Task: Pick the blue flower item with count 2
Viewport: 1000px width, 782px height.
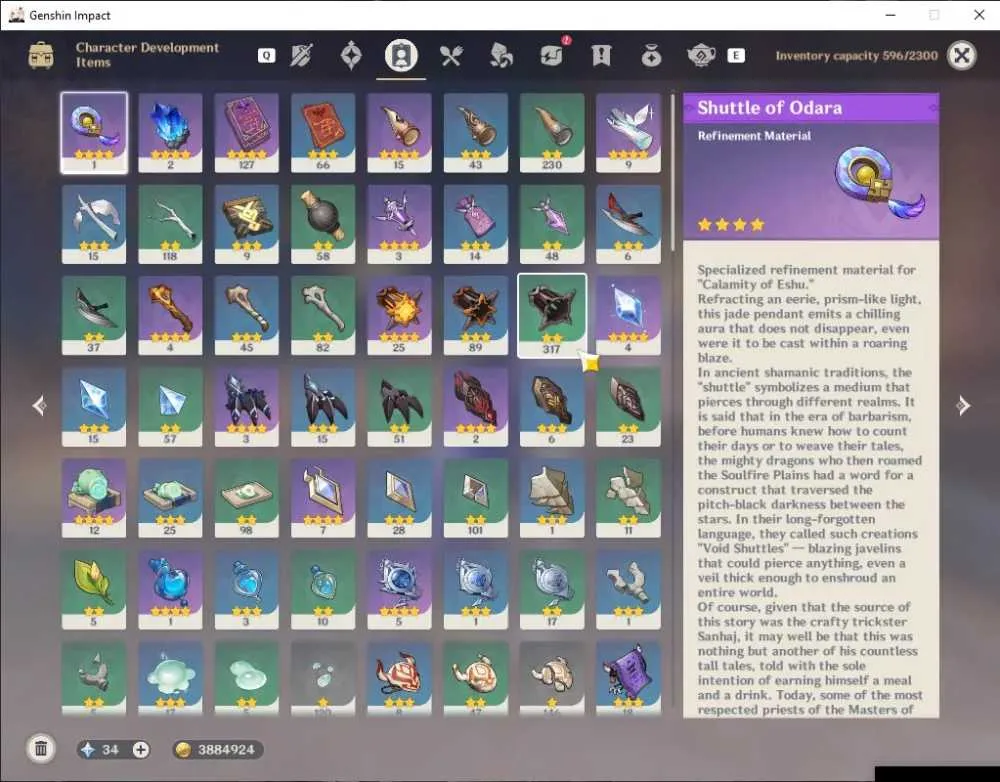Action: click(170, 133)
